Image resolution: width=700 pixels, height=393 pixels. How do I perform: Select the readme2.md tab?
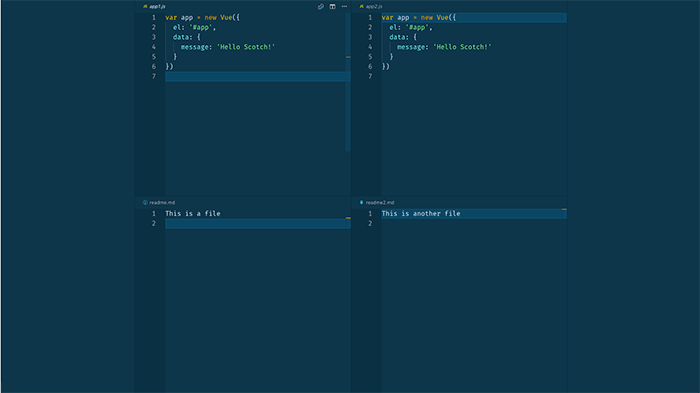[377, 202]
